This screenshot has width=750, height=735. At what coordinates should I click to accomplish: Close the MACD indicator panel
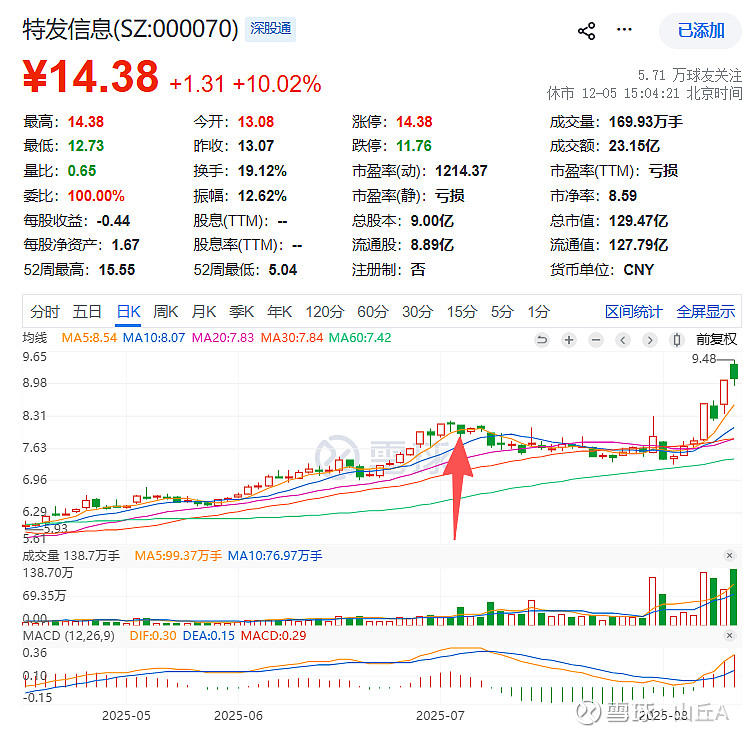pos(729,636)
